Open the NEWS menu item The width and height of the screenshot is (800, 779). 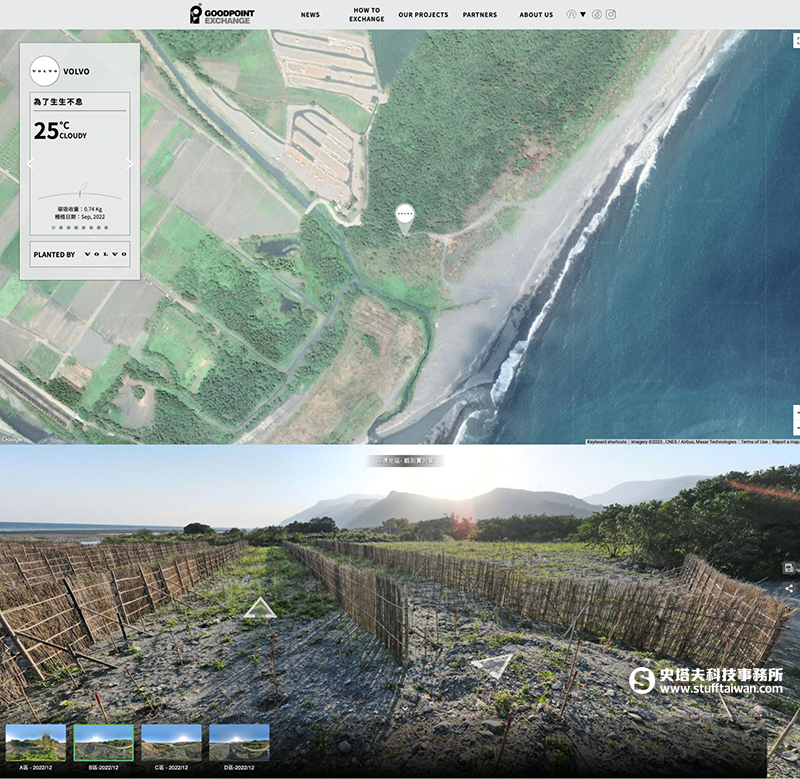[x=310, y=15]
